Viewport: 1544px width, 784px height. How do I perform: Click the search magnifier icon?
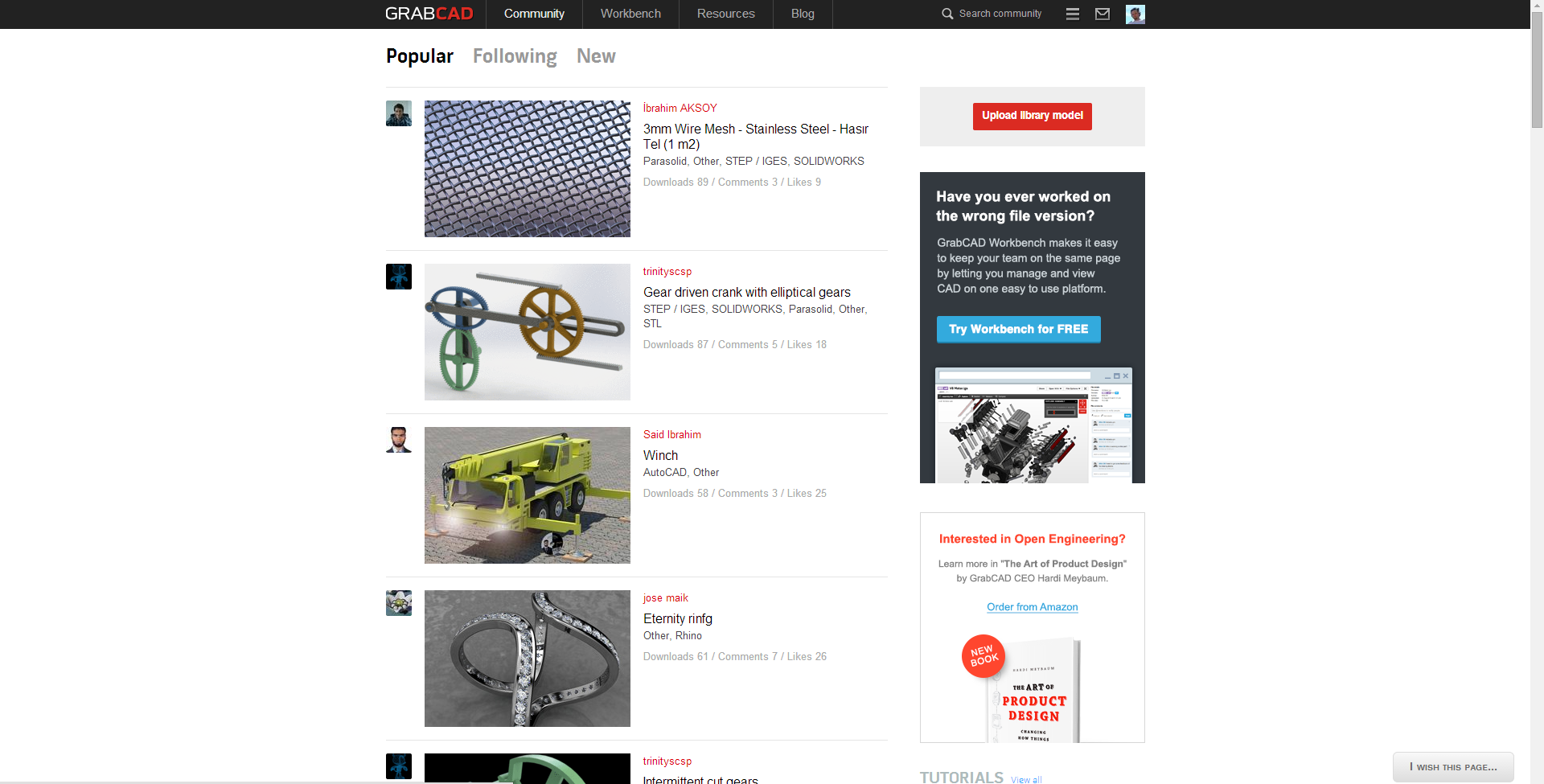(947, 14)
